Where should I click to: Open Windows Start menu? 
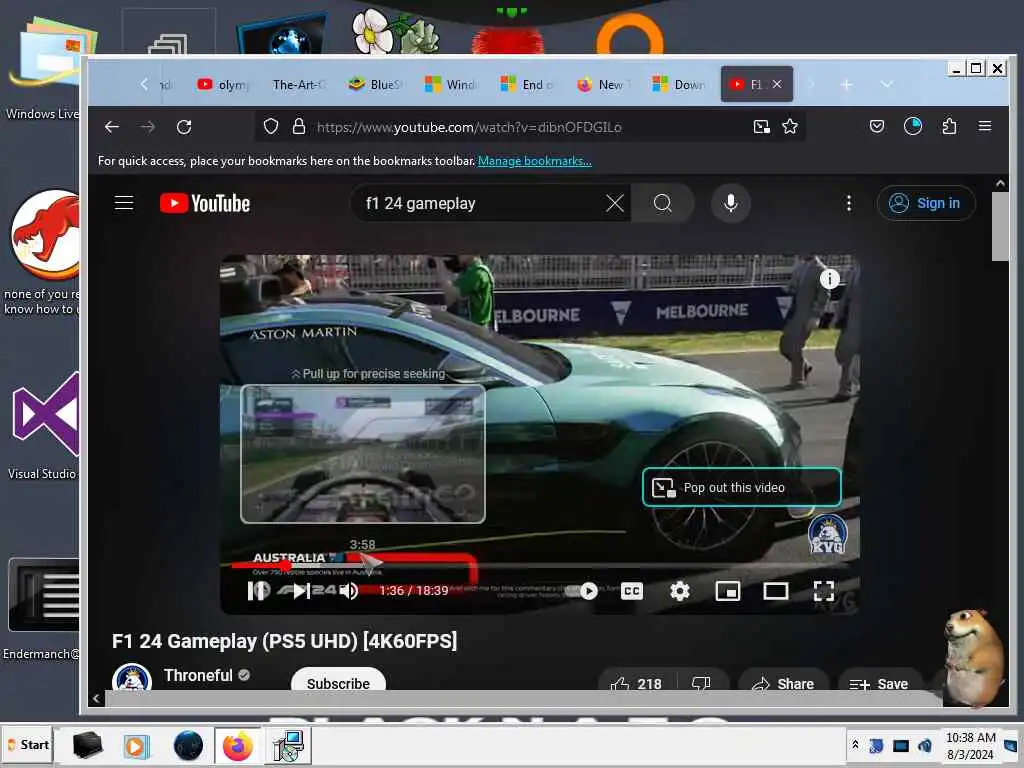coord(27,744)
